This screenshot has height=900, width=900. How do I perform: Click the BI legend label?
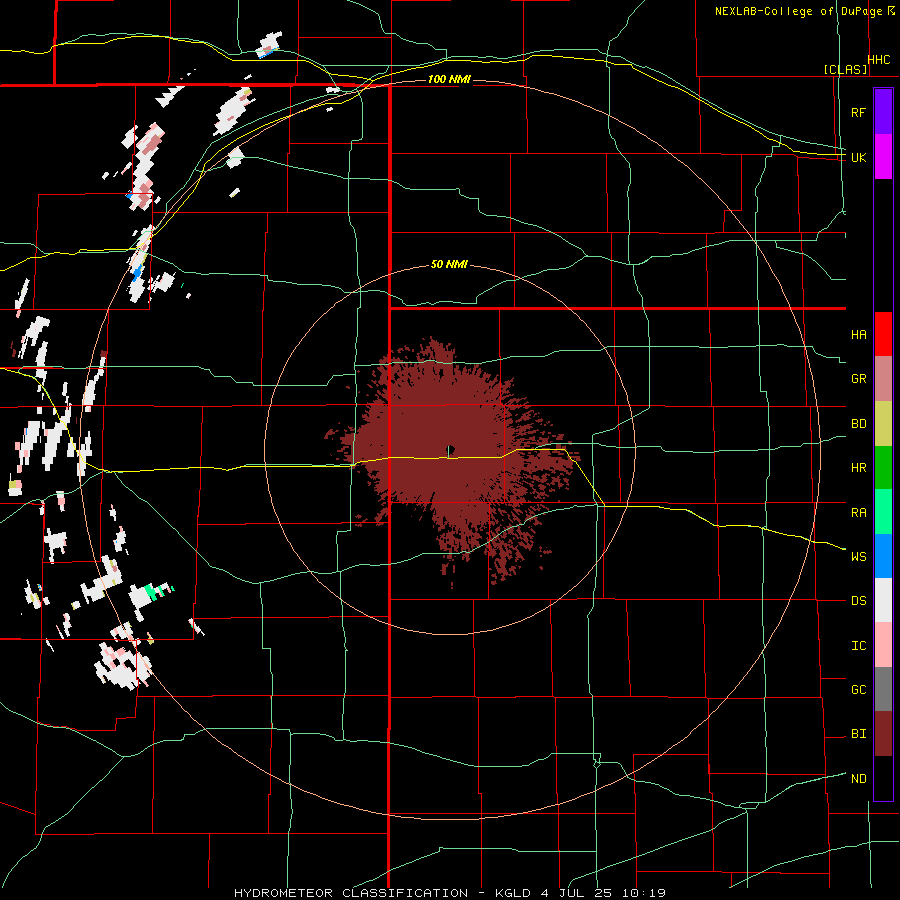[858, 734]
